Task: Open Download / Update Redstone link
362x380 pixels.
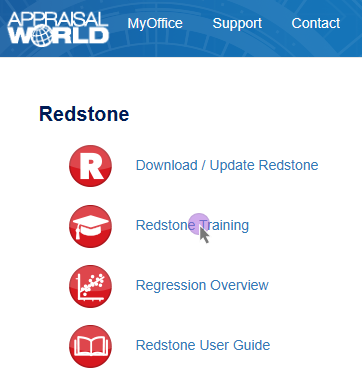Action: tap(227, 165)
